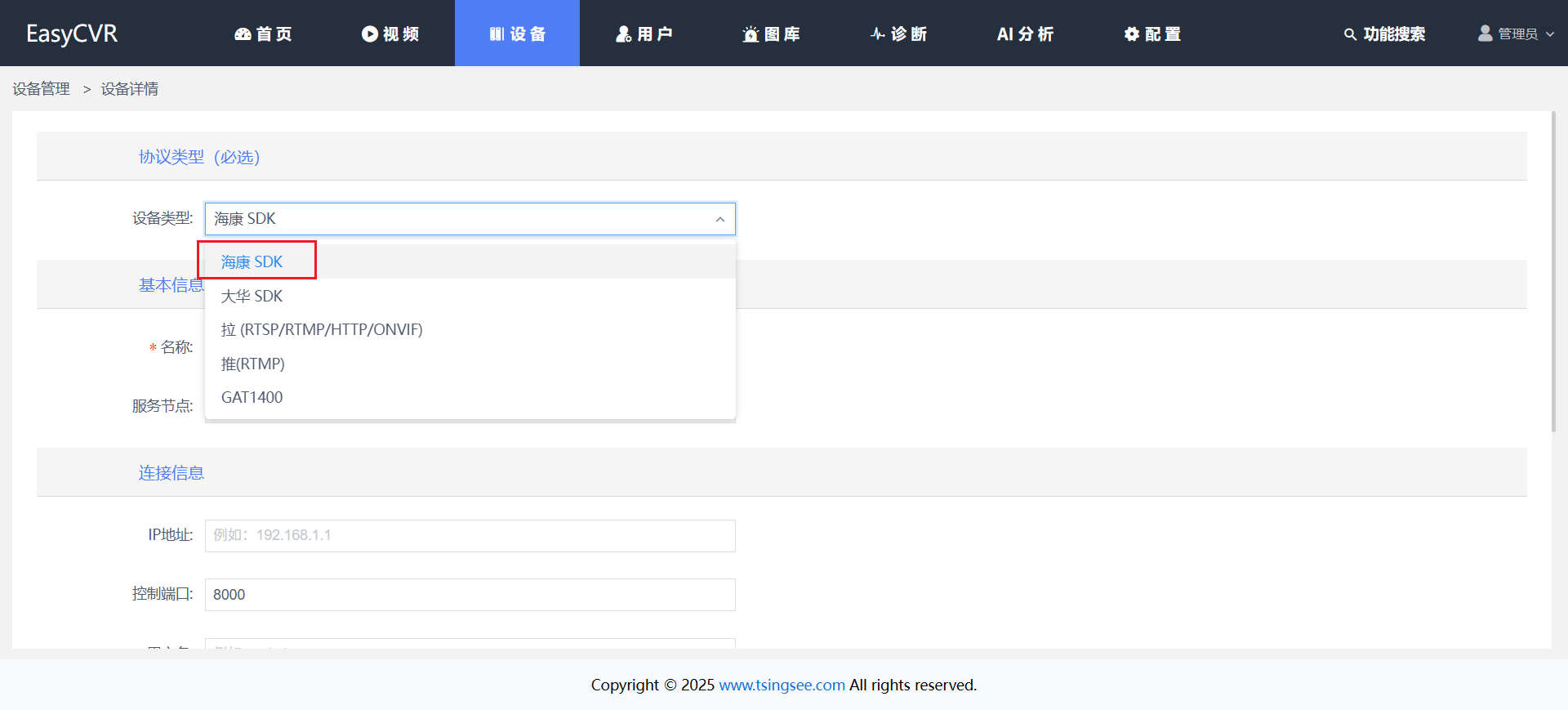Focus the IP地址 input field

[x=470, y=536]
